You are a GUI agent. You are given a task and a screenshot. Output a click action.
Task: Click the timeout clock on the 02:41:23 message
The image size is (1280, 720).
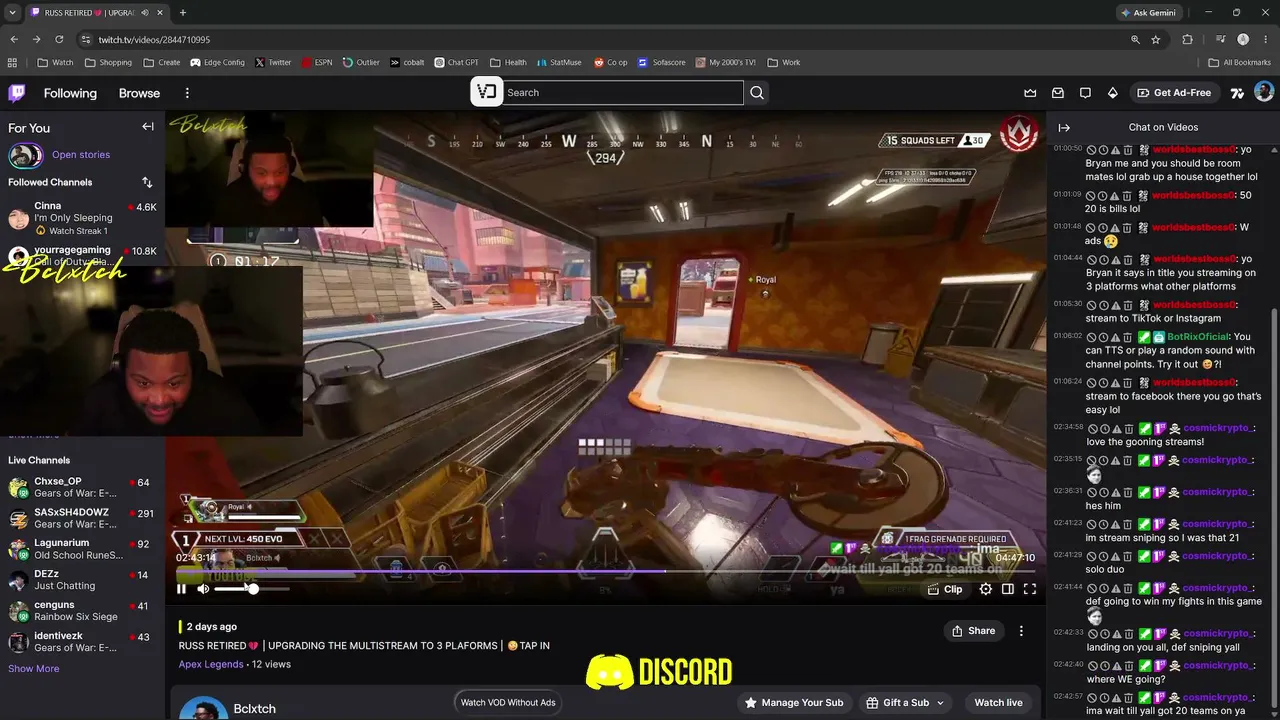click(1103, 524)
